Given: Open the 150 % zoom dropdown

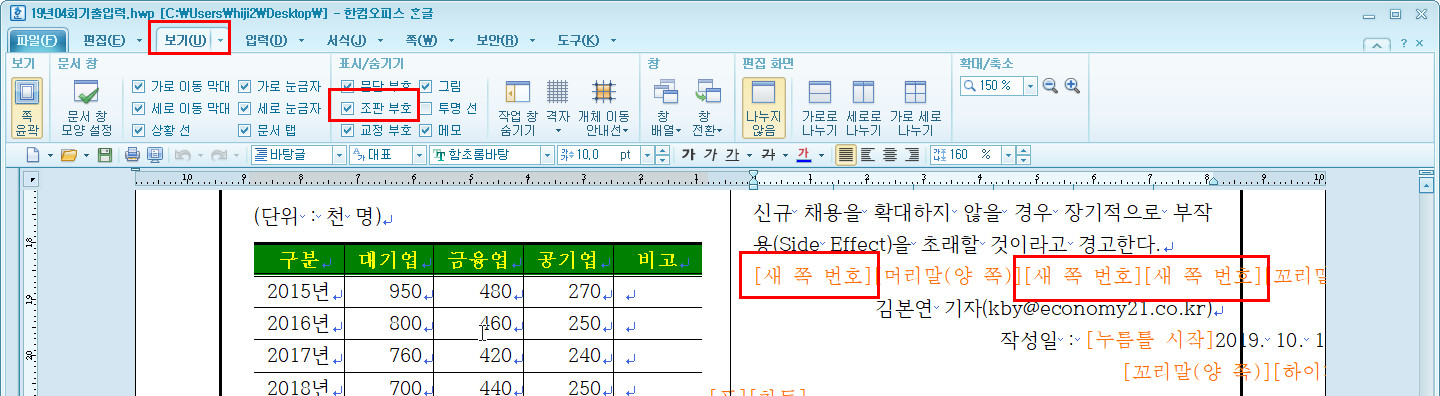Looking at the screenshot, I should click(1031, 86).
